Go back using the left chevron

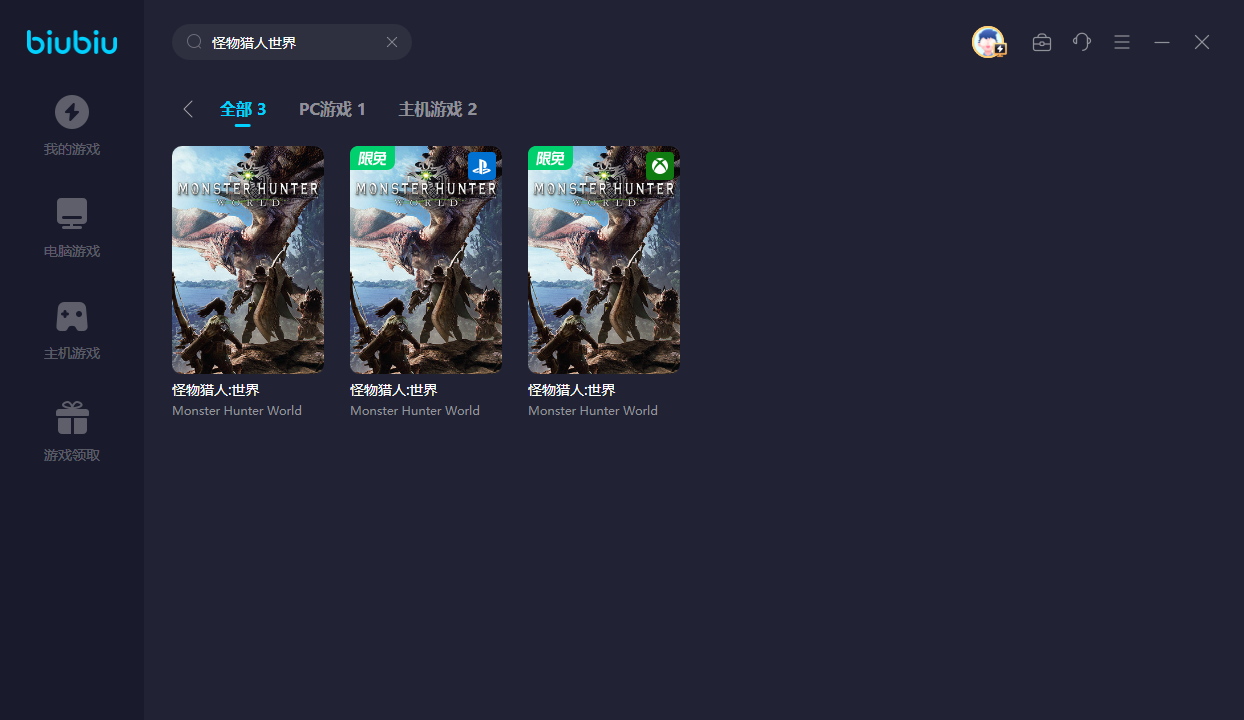coord(188,109)
